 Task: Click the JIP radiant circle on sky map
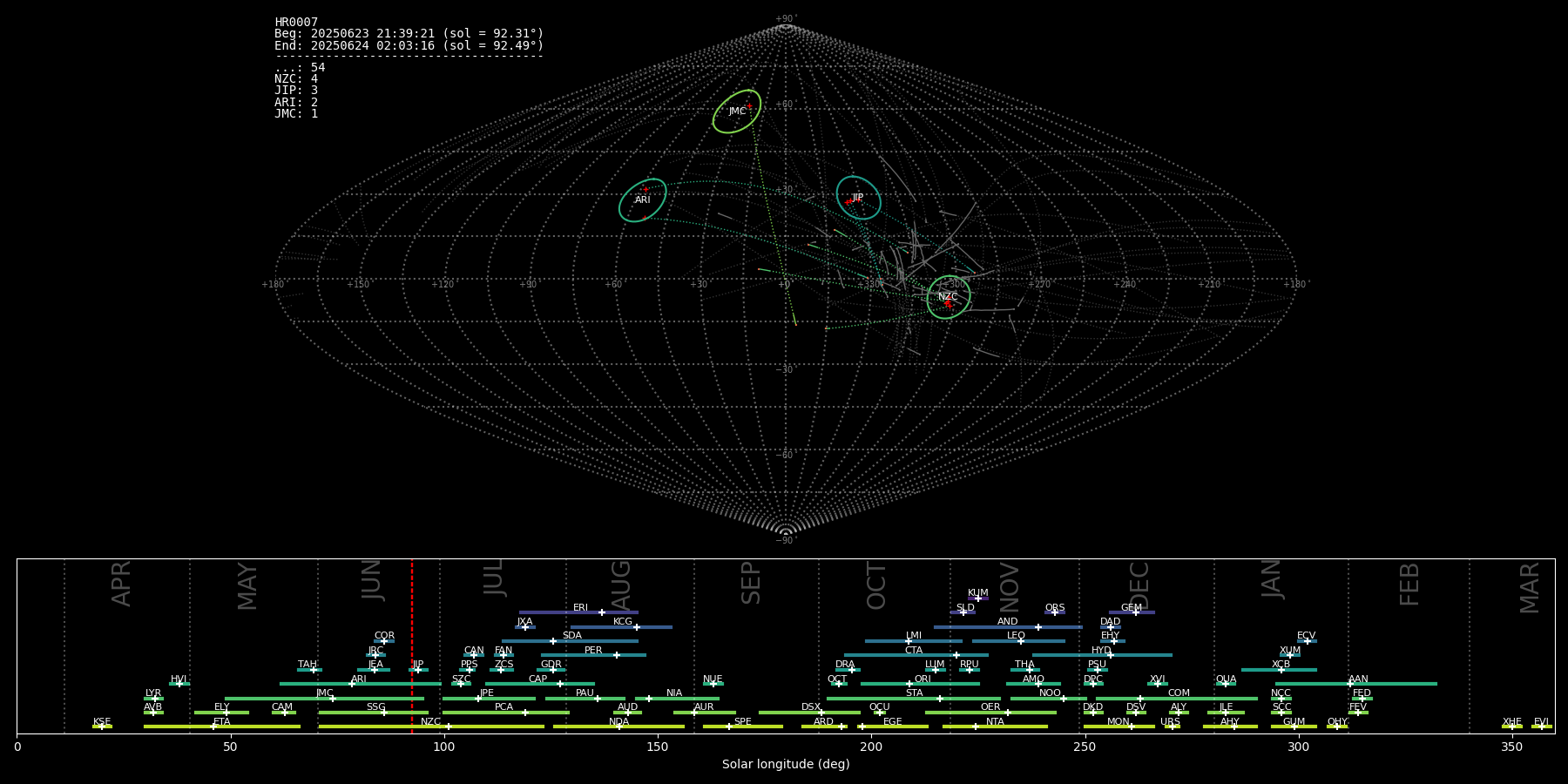858,198
